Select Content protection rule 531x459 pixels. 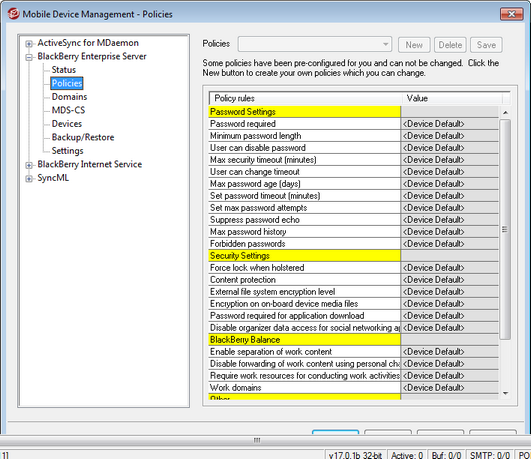tap(304, 280)
